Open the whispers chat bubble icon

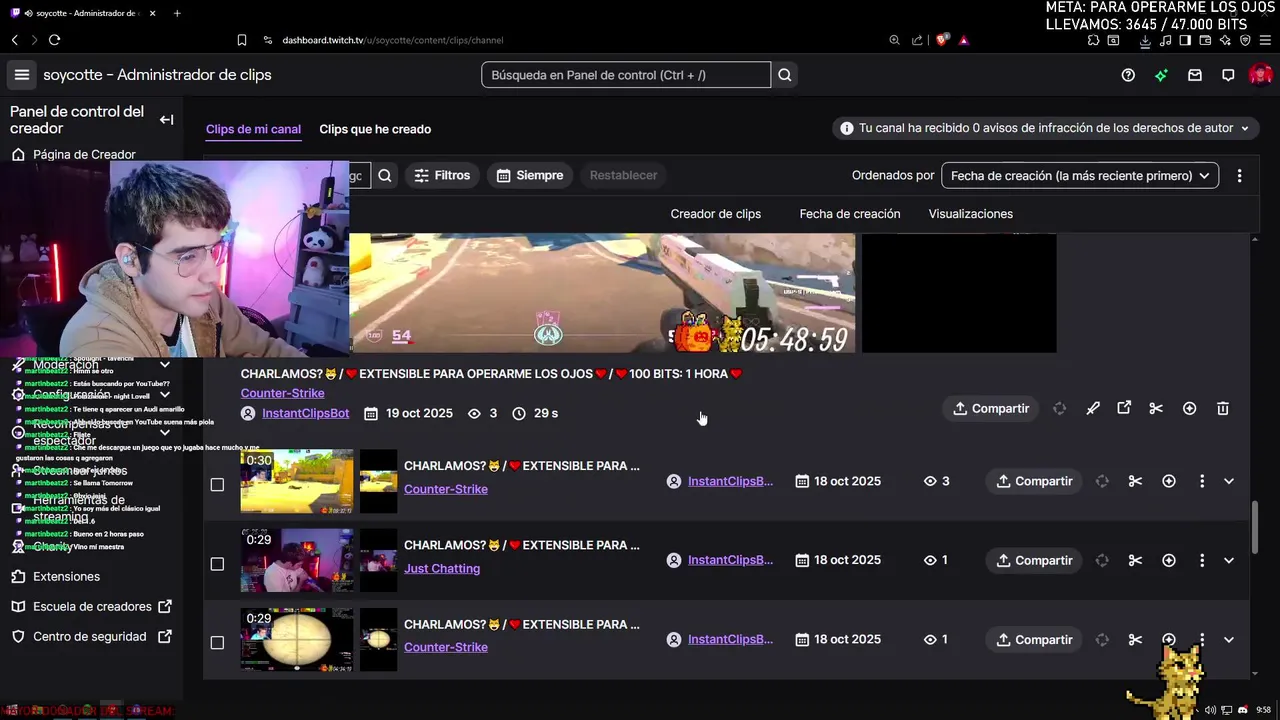tap(1228, 75)
